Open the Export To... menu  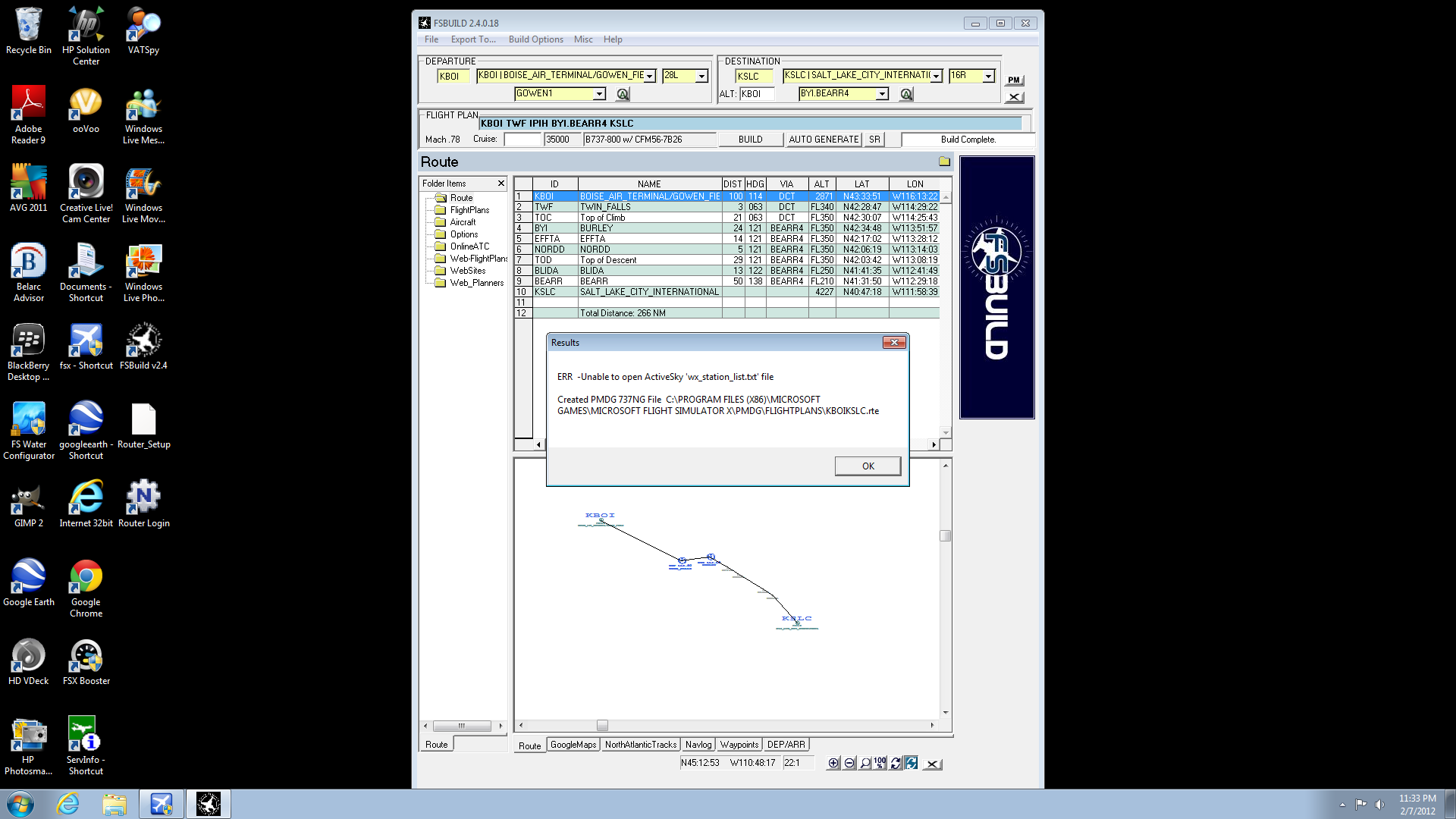(473, 39)
